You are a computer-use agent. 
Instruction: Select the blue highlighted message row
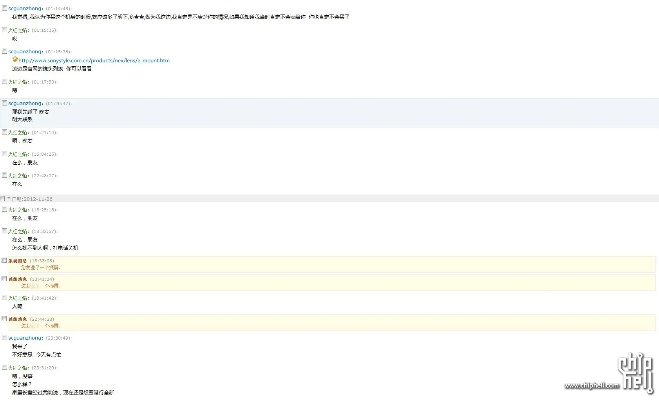330,112
